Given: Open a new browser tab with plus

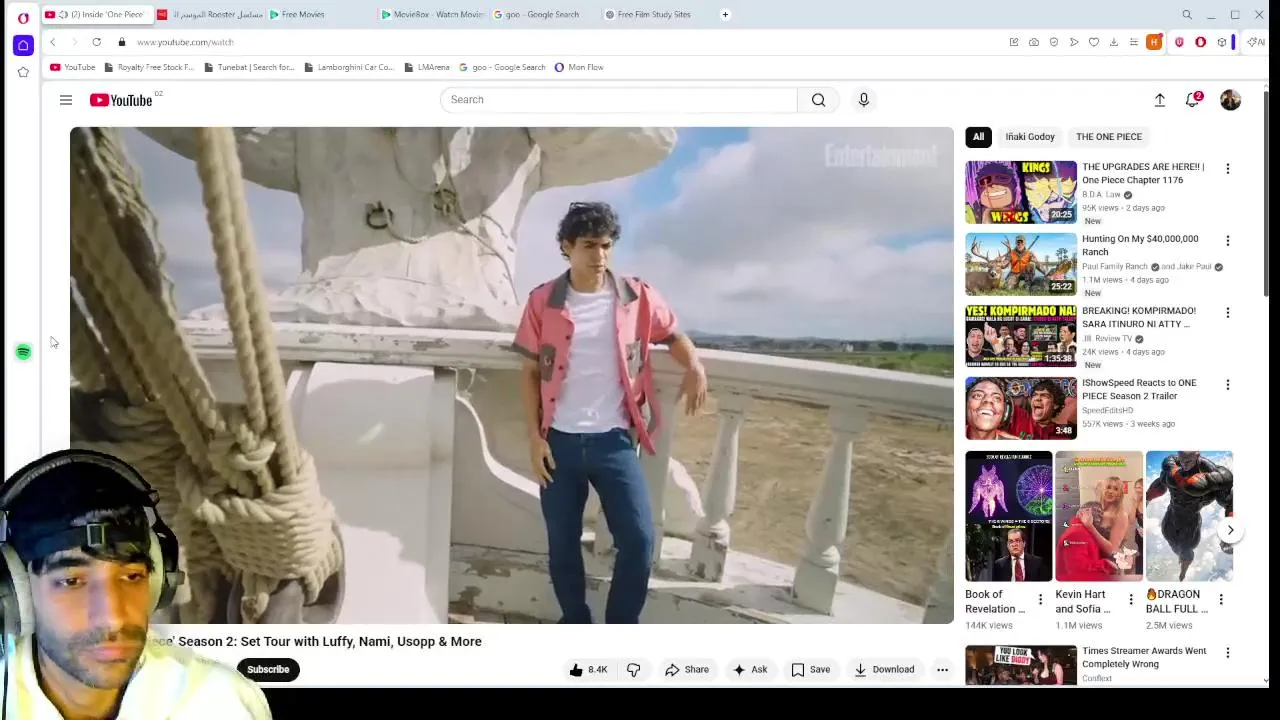Looking at the screenshot, I should point(725,15).
